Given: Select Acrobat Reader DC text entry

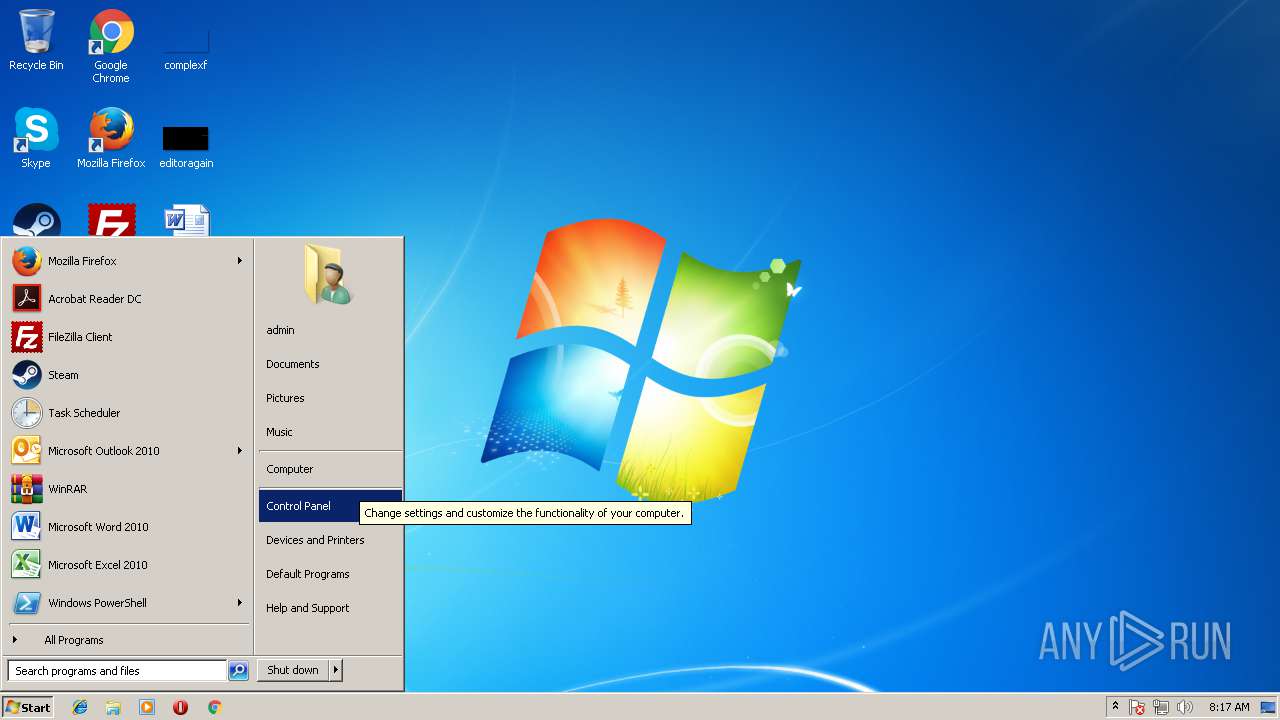Looking at the screenshot, I should [x=95, y=299].
